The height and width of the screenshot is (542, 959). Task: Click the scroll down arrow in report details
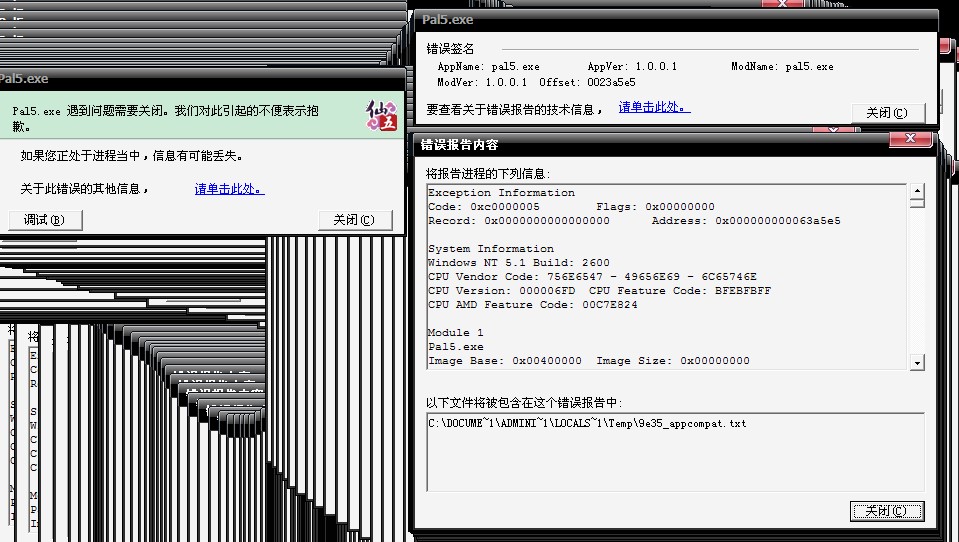coord(917,362)
